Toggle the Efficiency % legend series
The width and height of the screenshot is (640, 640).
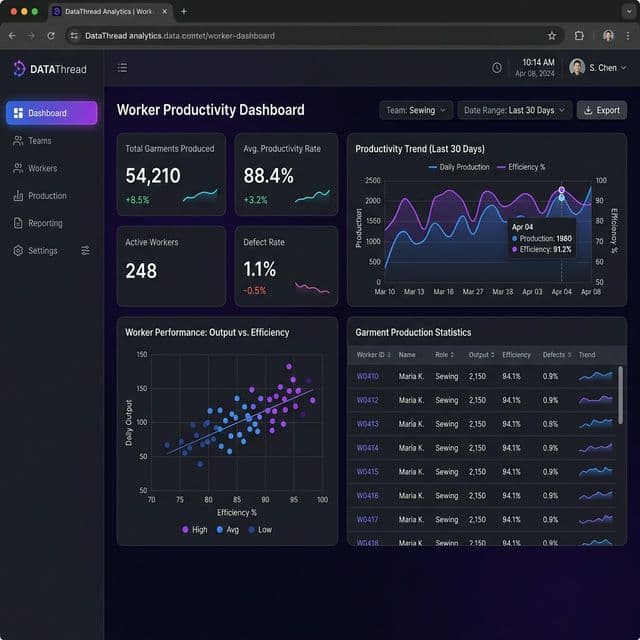[521, 167]
